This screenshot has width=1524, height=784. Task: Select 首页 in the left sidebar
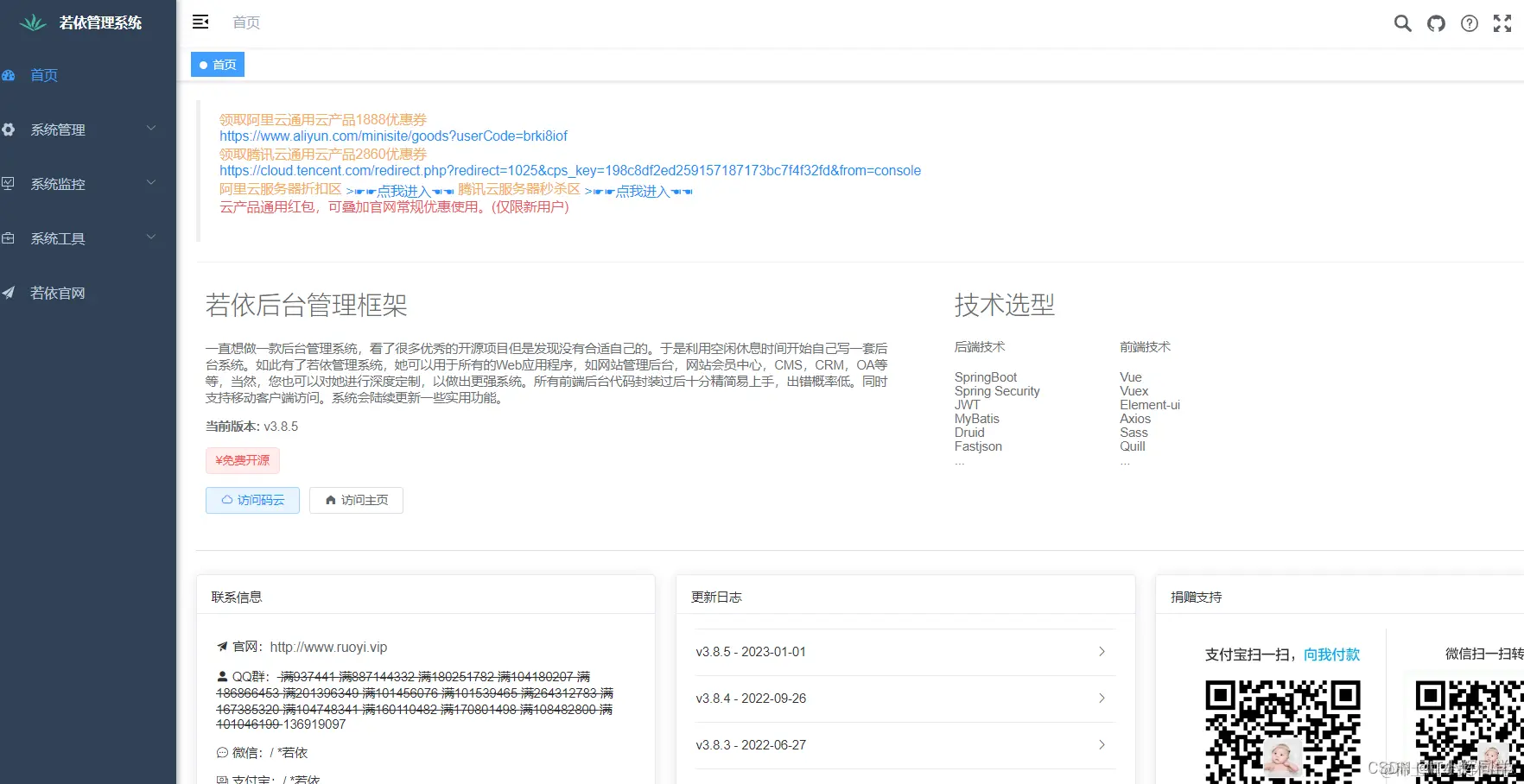click(88, 75)
